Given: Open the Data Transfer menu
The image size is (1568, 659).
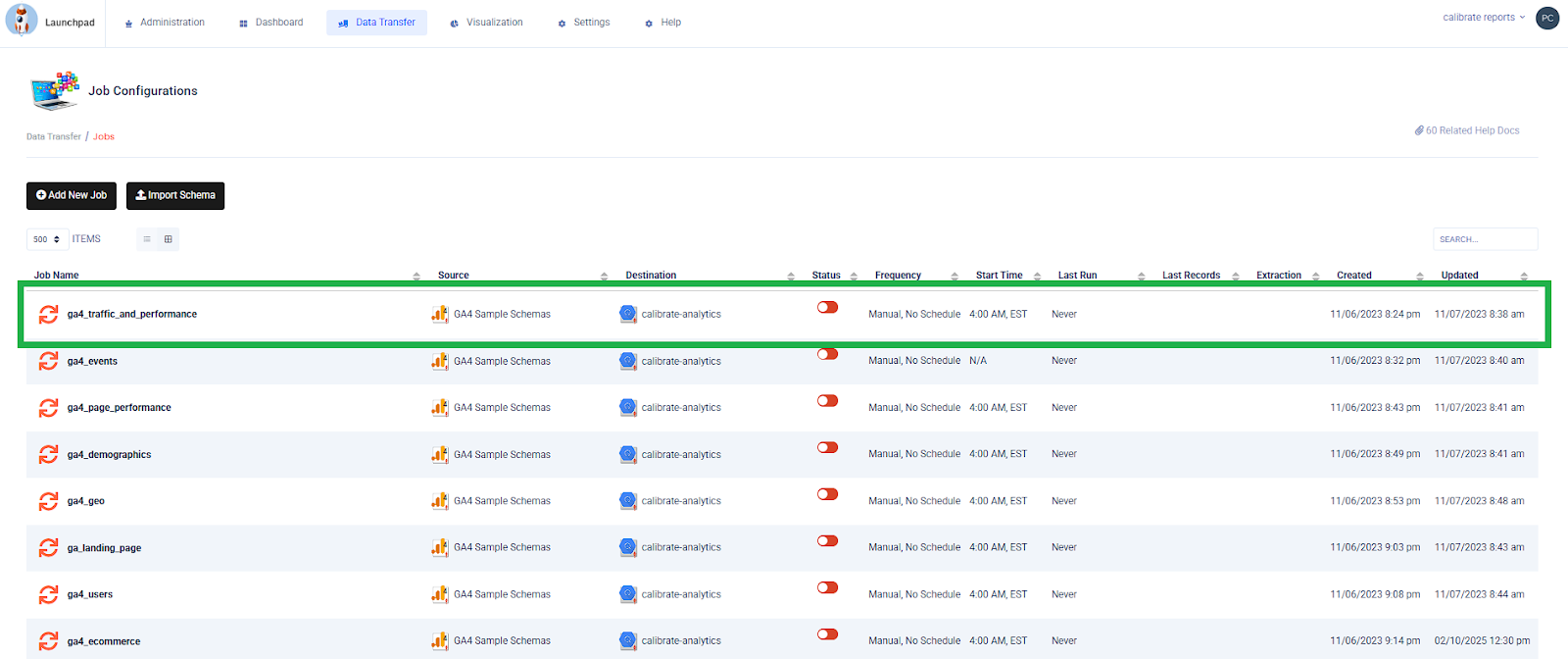Looking at the screenshot, I should click(376, 23).
